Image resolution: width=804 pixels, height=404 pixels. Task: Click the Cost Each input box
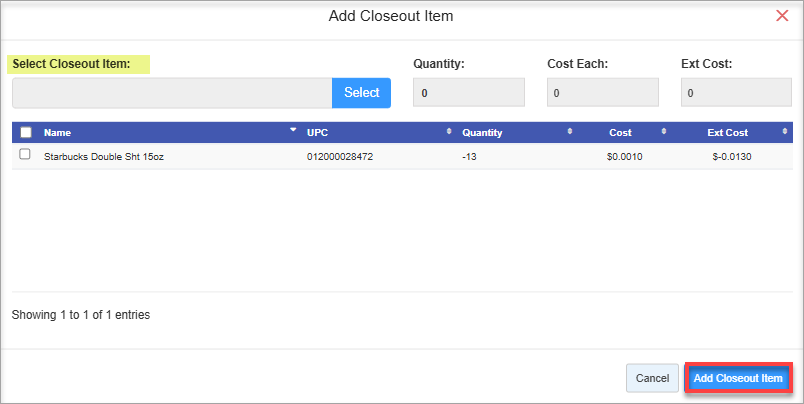click(602, 93)
